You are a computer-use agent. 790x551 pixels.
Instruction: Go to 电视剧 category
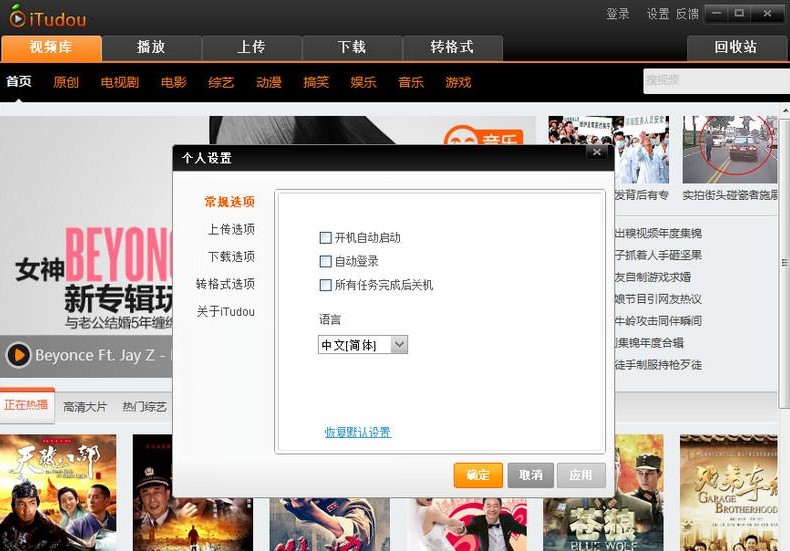119,82
